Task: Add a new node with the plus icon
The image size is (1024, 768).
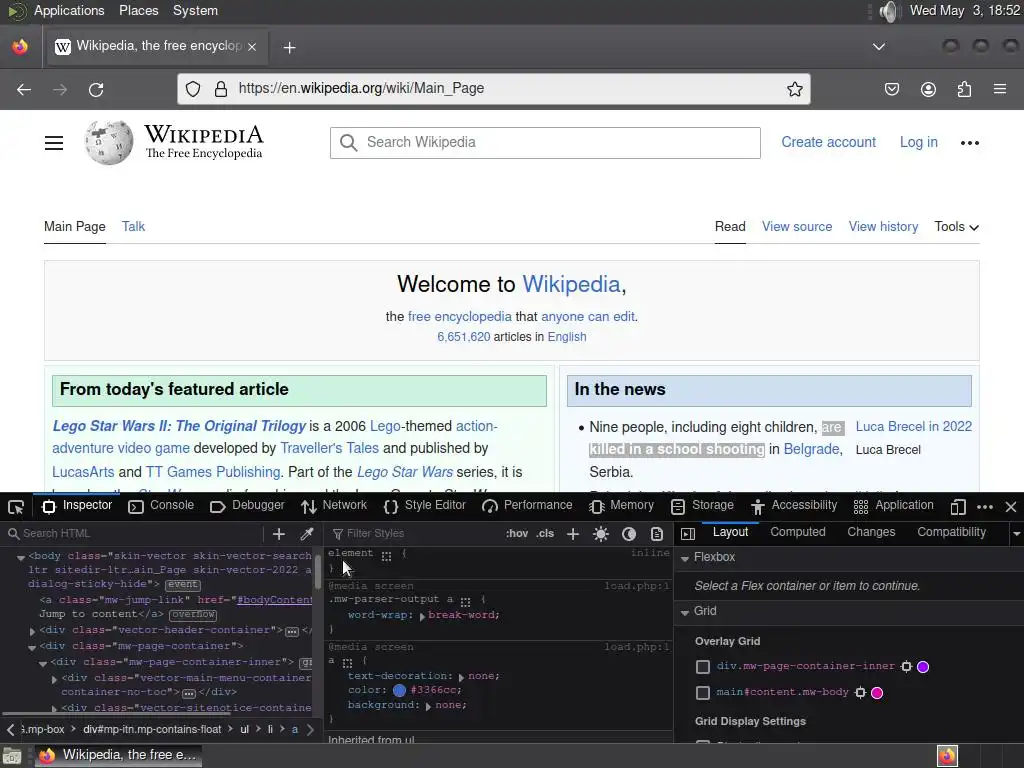Action: coord(279,534)
